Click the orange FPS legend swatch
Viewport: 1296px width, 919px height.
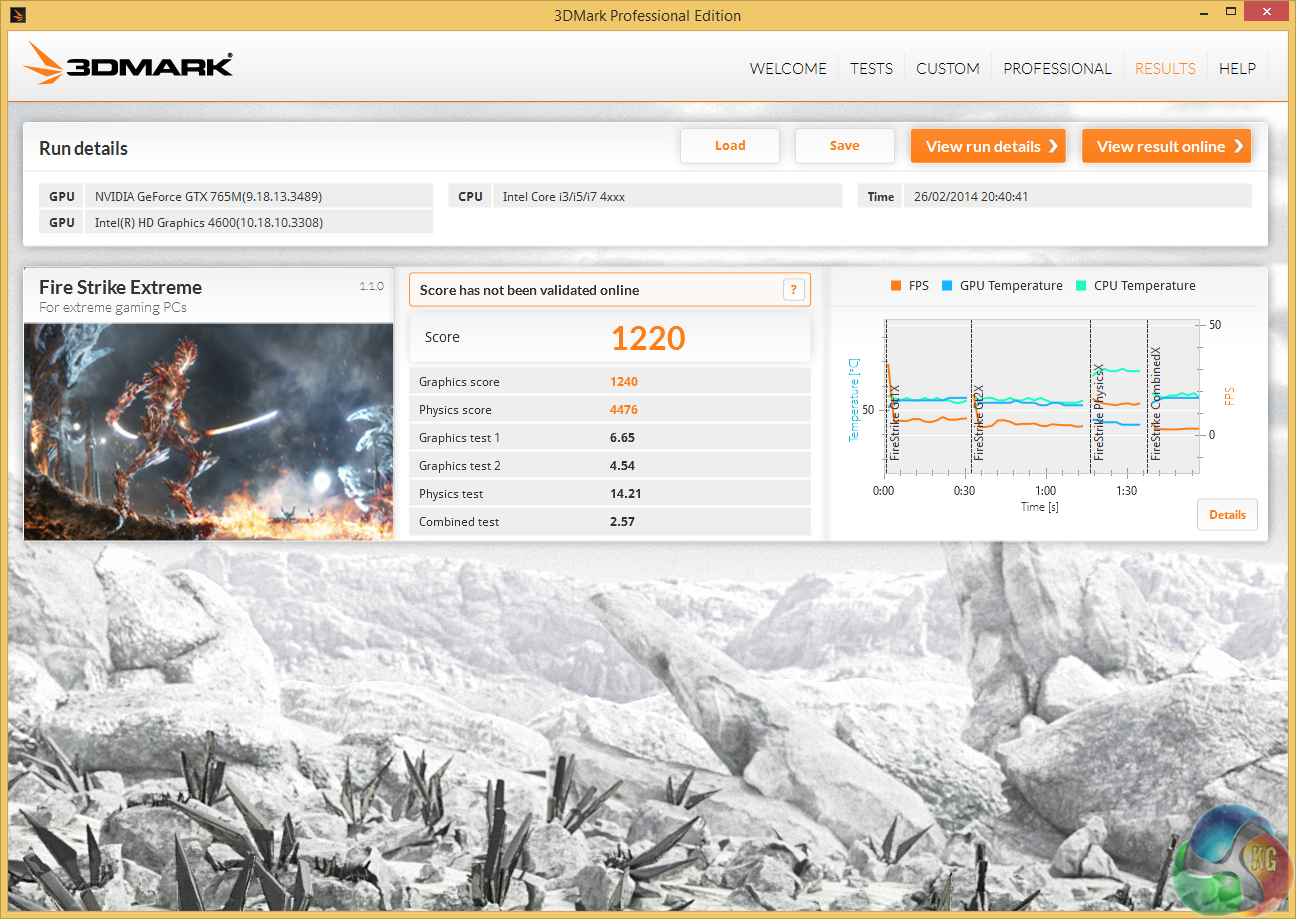pyautogui.click(x=896, y=286)
